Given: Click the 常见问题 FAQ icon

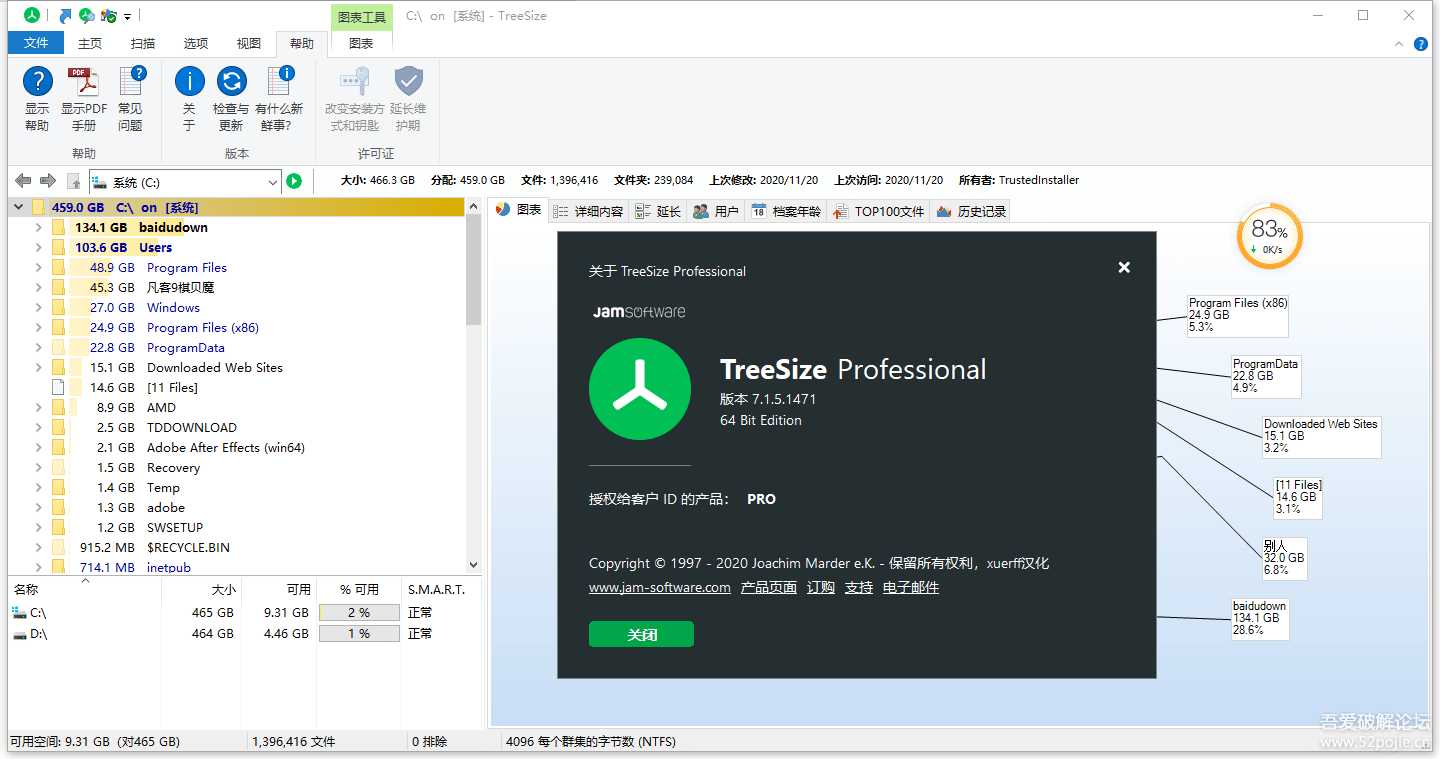Looking at the screenshot, I should tap(132, 81).
